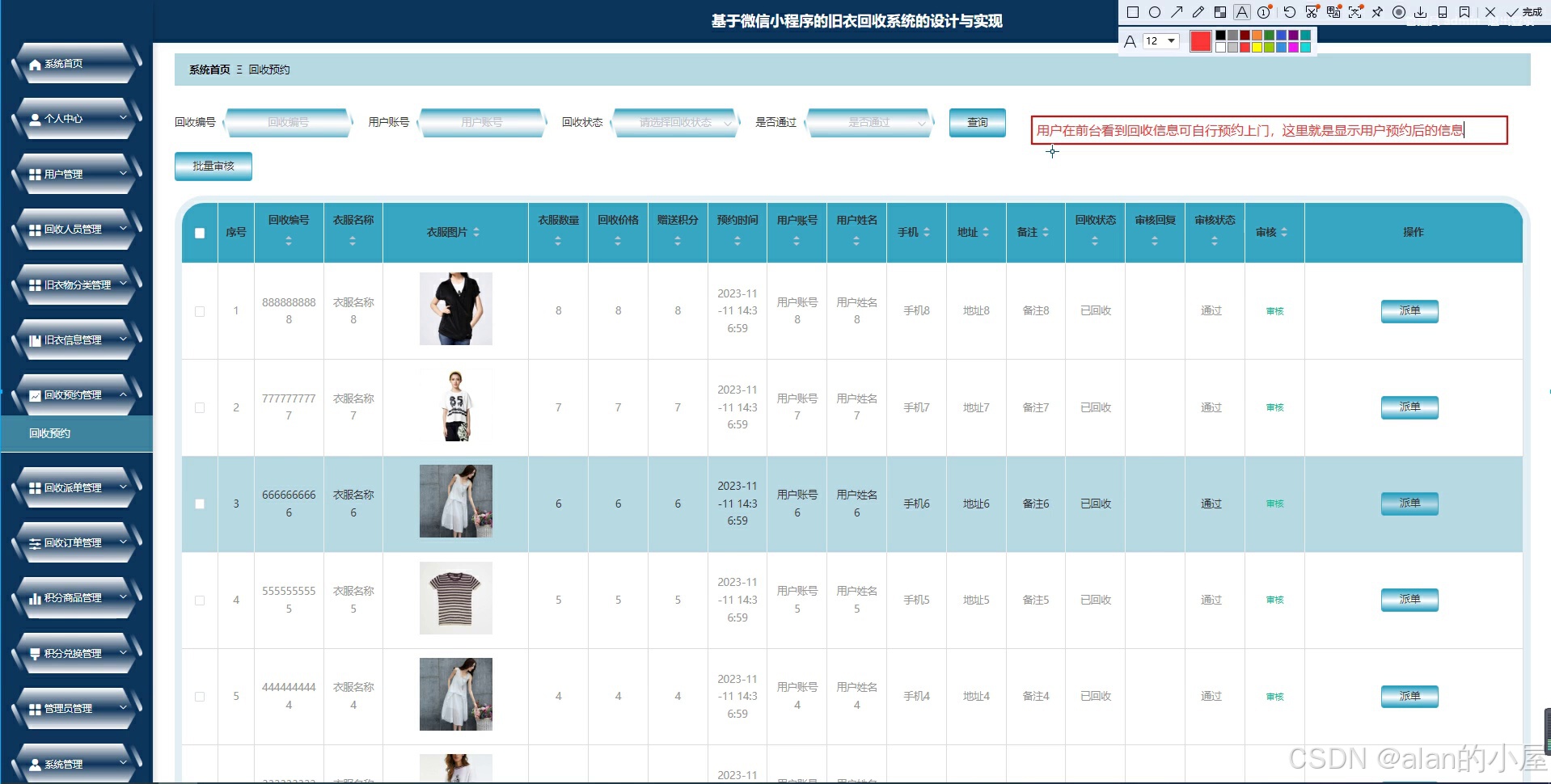Expand the 积分商品管理 sidebar menu

77,598
